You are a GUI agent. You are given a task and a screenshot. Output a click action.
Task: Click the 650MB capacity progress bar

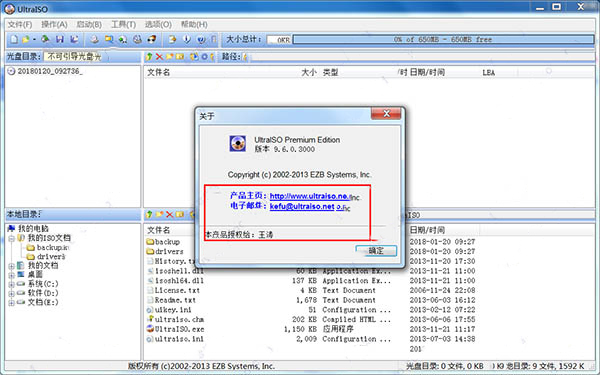point(443,39)
